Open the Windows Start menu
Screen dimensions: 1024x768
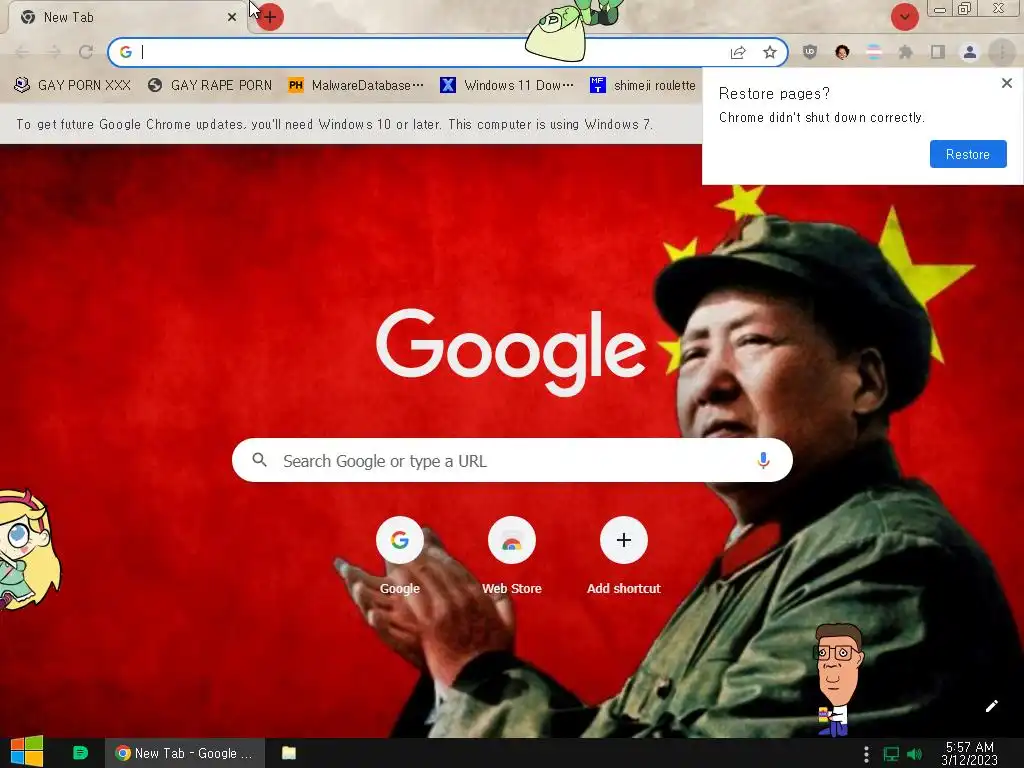click(x=27, y=752)
